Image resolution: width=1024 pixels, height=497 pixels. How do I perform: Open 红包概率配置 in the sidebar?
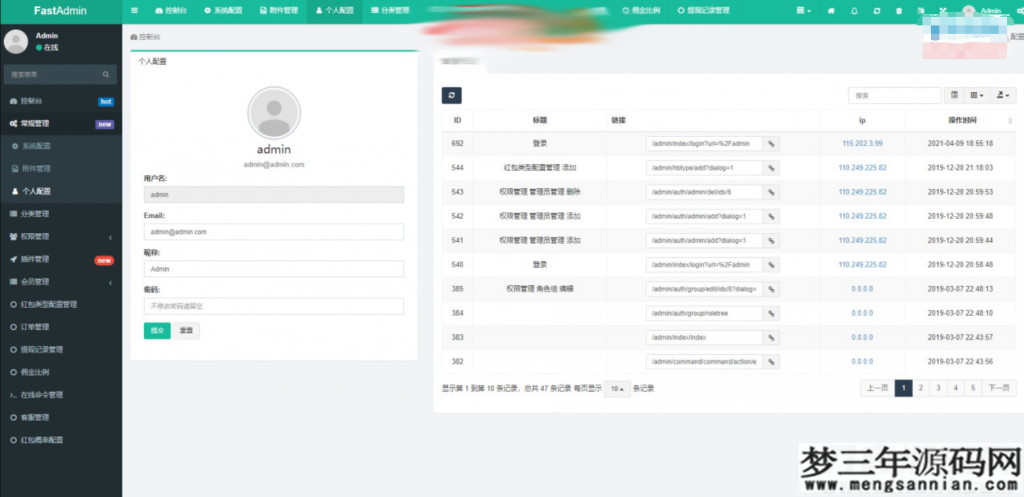click(x=61, y=440)
